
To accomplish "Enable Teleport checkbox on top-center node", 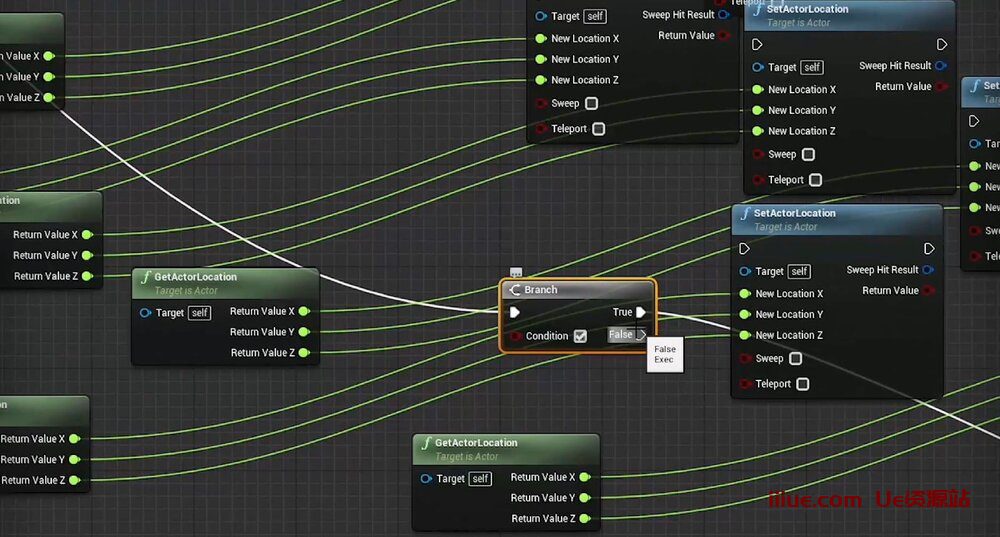I will (x=599, y=129).
